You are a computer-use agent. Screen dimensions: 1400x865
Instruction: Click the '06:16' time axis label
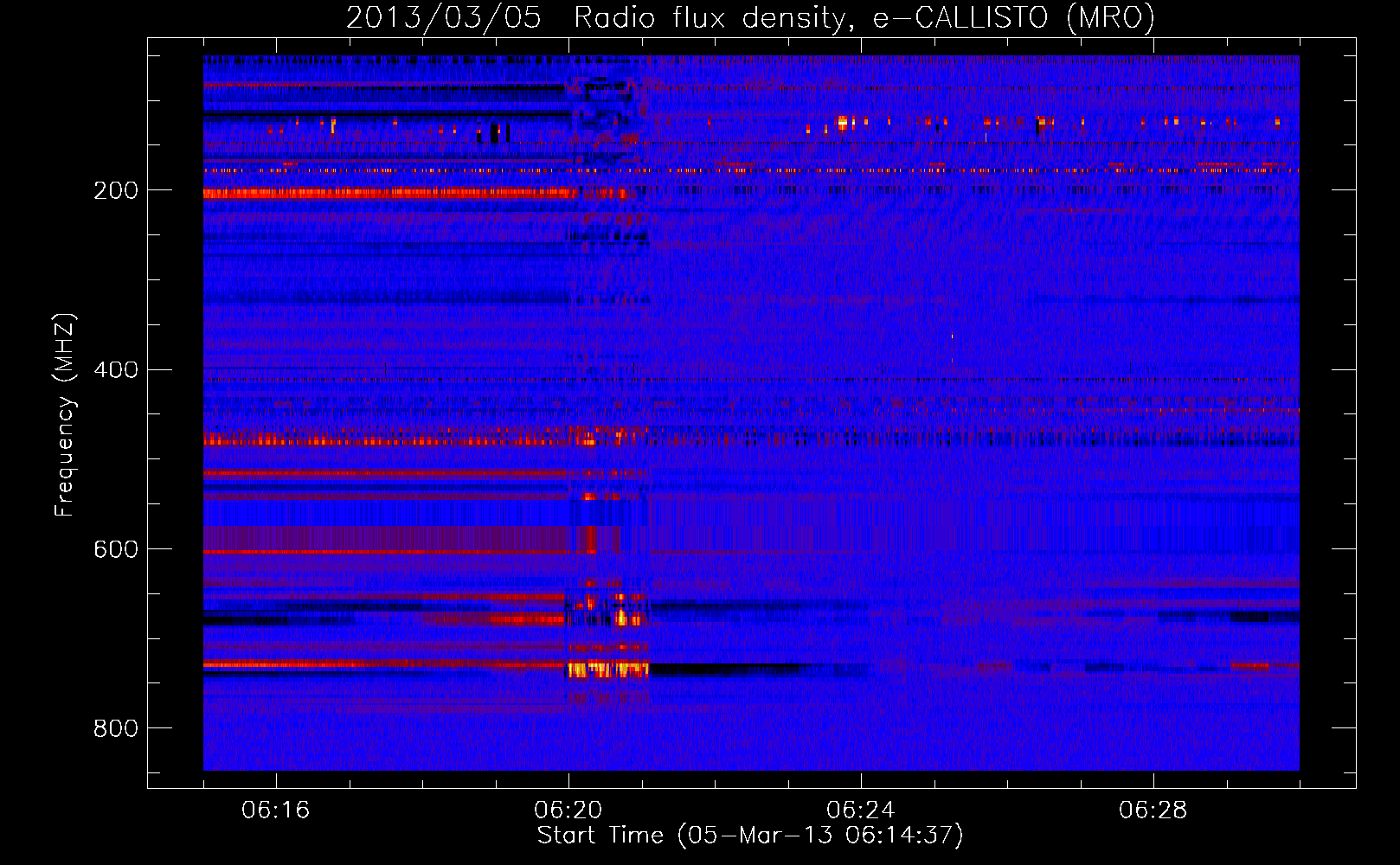[275, 811]
